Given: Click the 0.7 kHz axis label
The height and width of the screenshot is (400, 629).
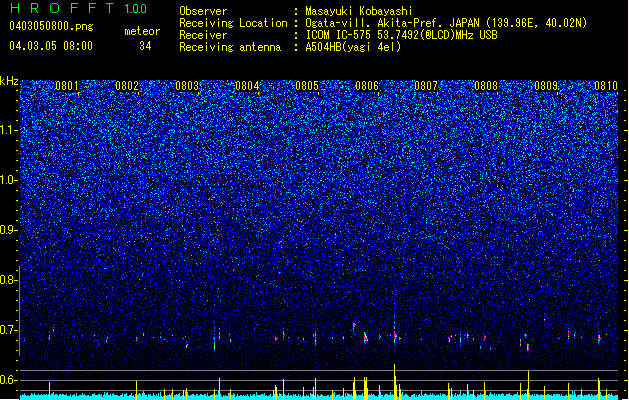Looking at the screenshot, I should click(8, 330).
